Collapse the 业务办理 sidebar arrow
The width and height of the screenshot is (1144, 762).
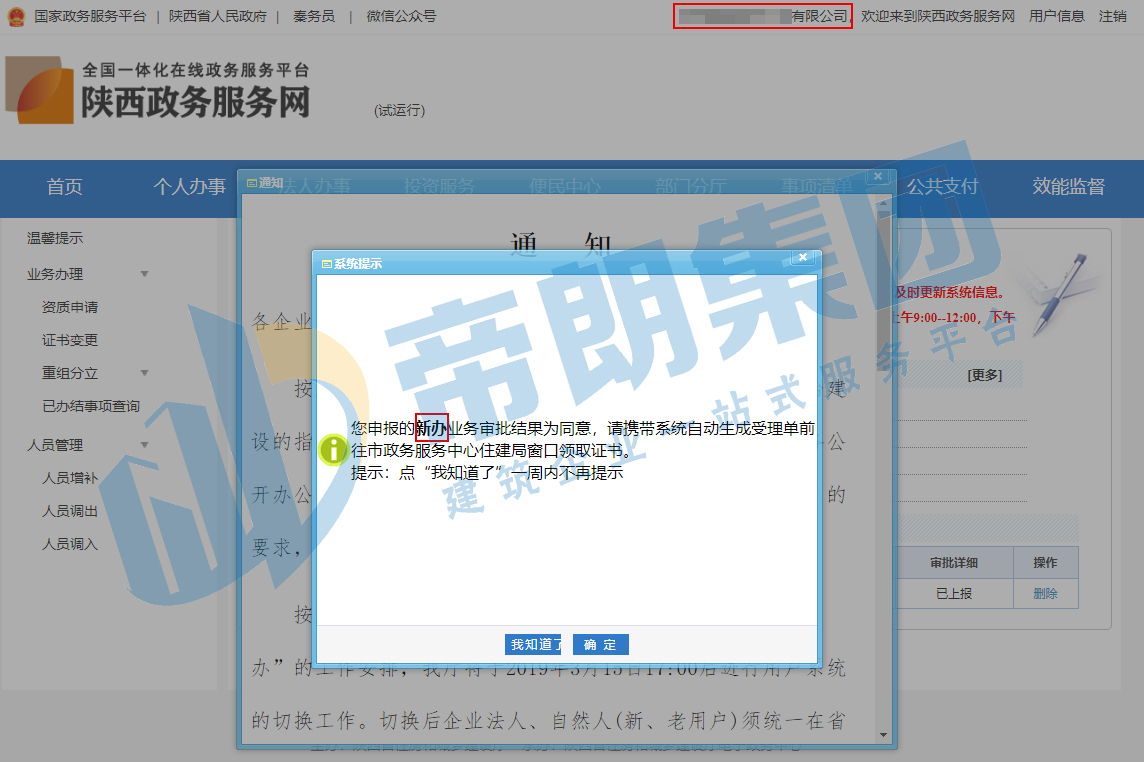tap(144, 274)
